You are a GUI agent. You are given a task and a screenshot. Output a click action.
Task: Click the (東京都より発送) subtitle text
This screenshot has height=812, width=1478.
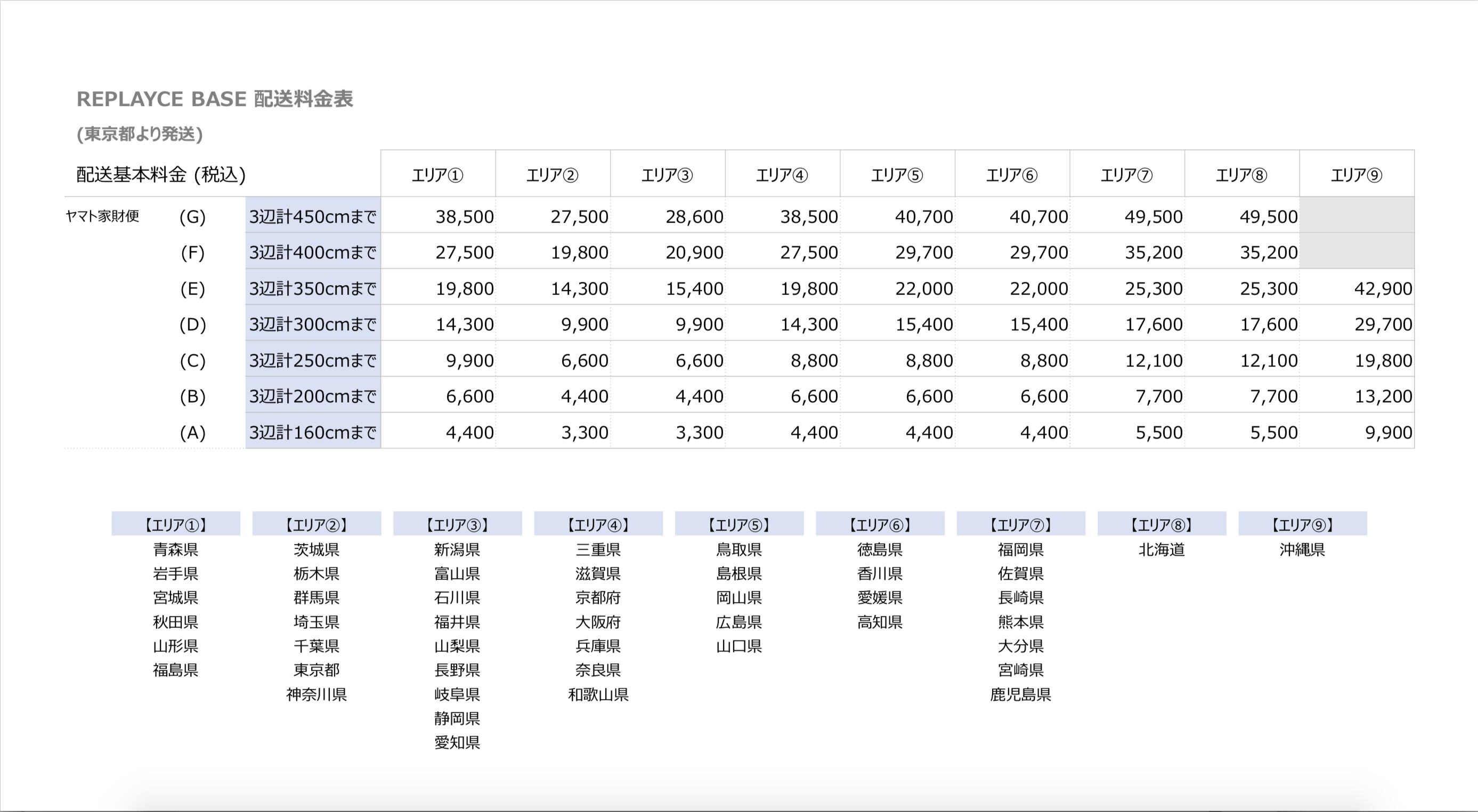(140, 134)
